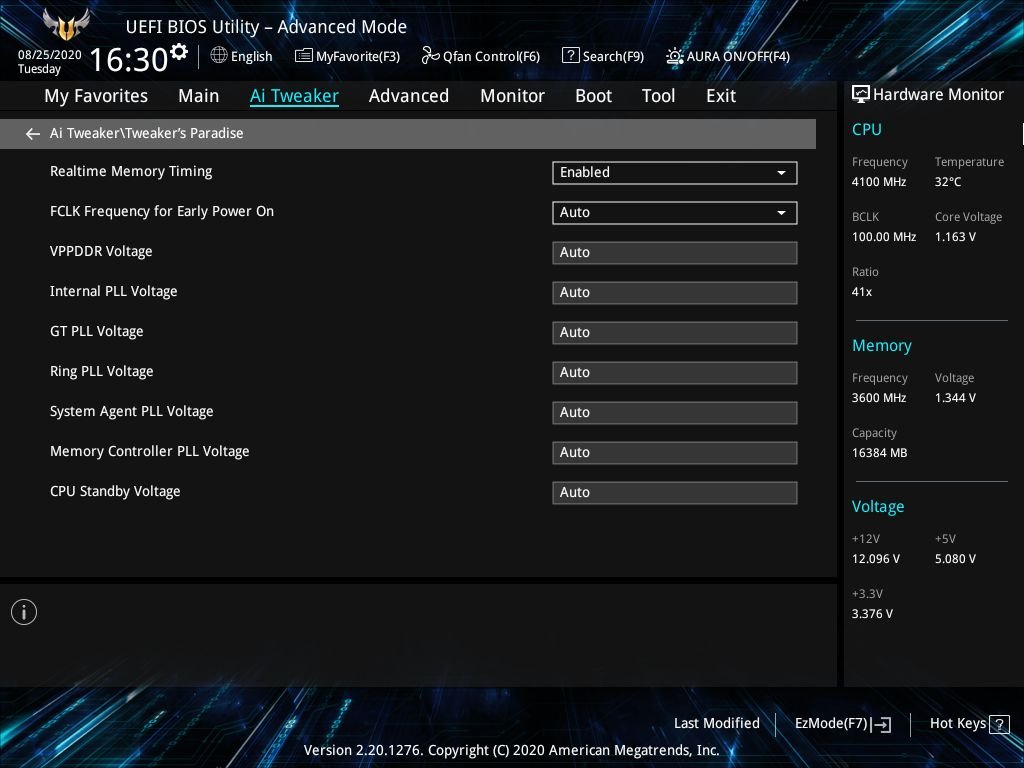The image size is (1024, 768).
Task: Click the Enabled dropdown arrow
Action: [x=781, y=173]
